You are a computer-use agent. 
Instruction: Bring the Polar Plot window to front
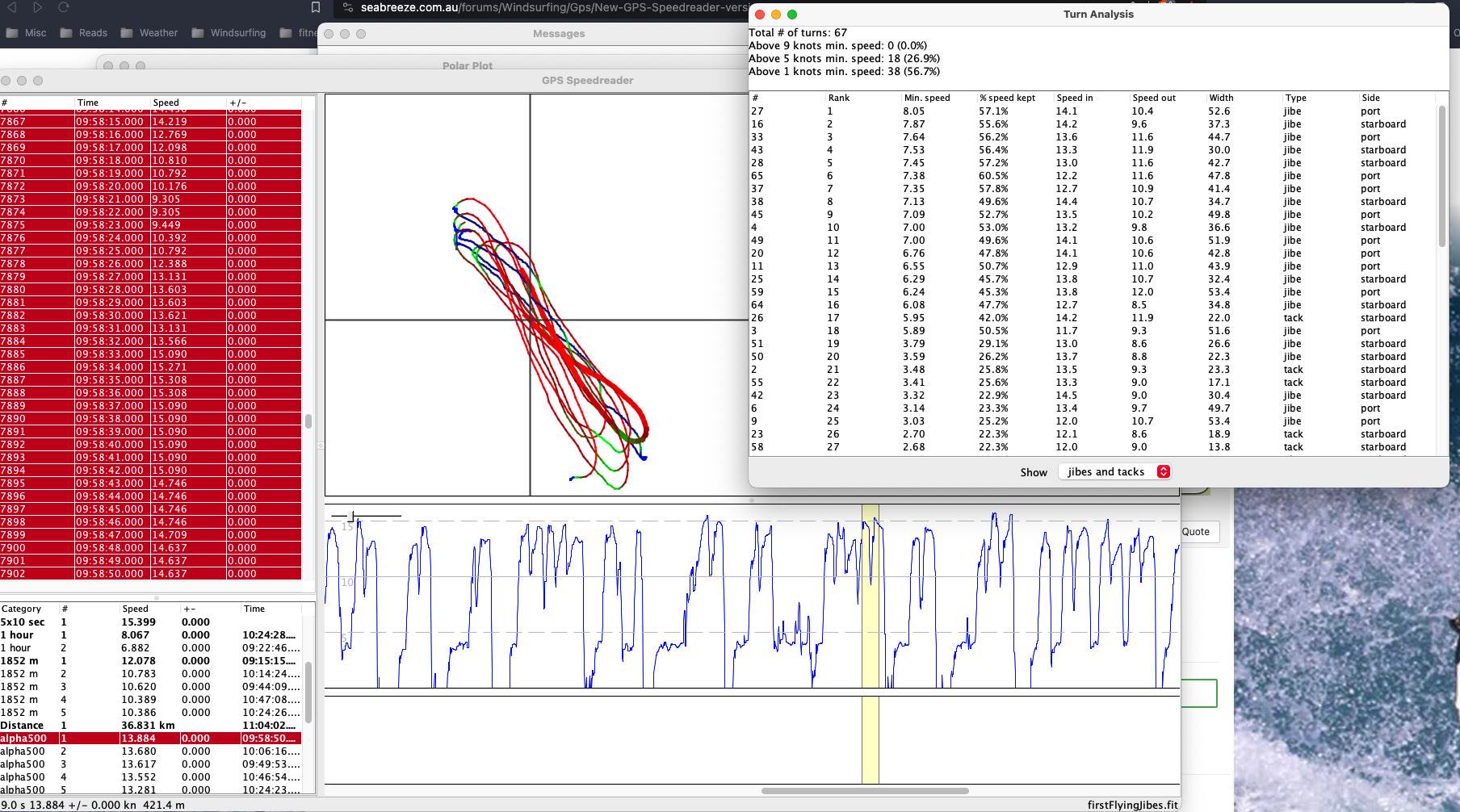point(467,65)
